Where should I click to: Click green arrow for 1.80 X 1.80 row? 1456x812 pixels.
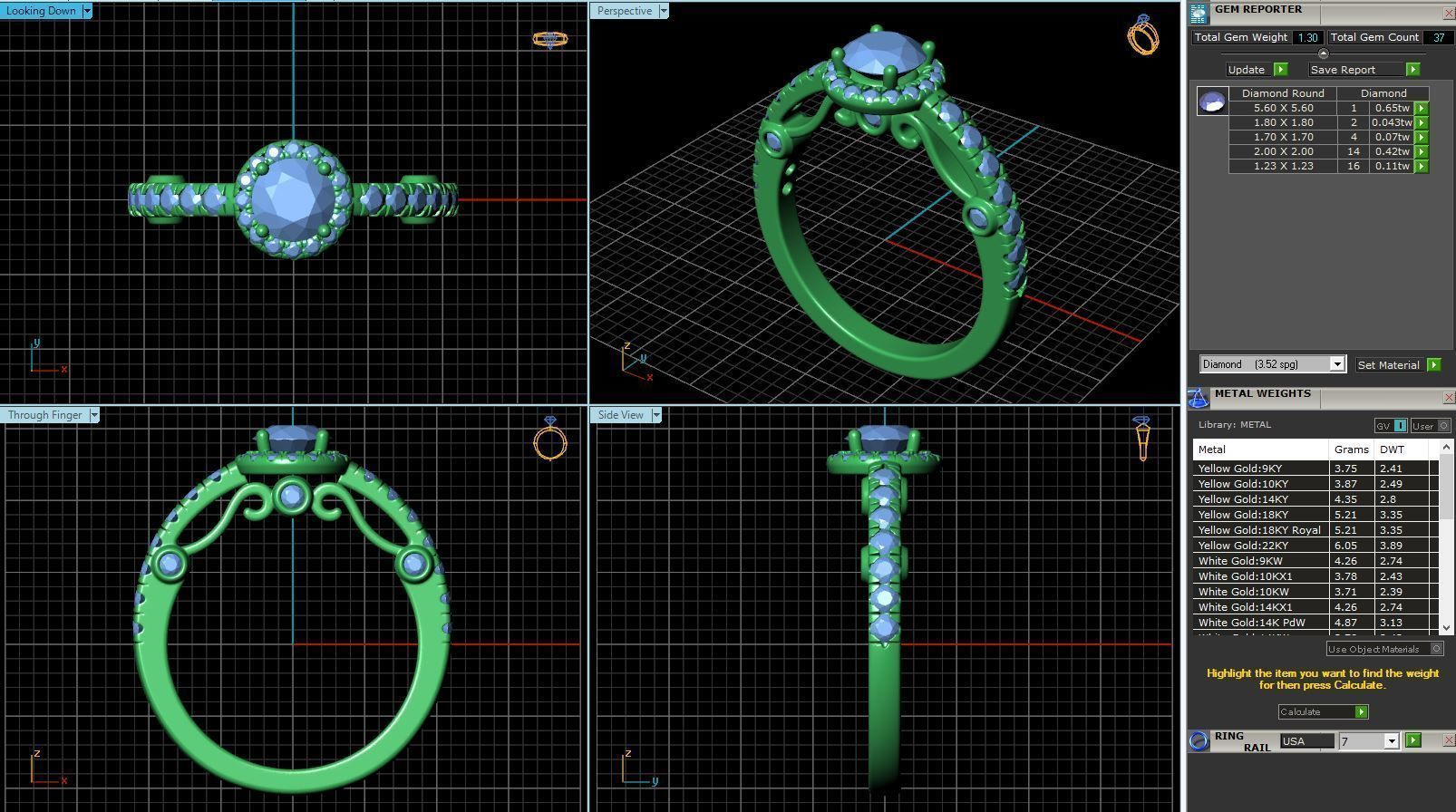(x=1422, y=122)
